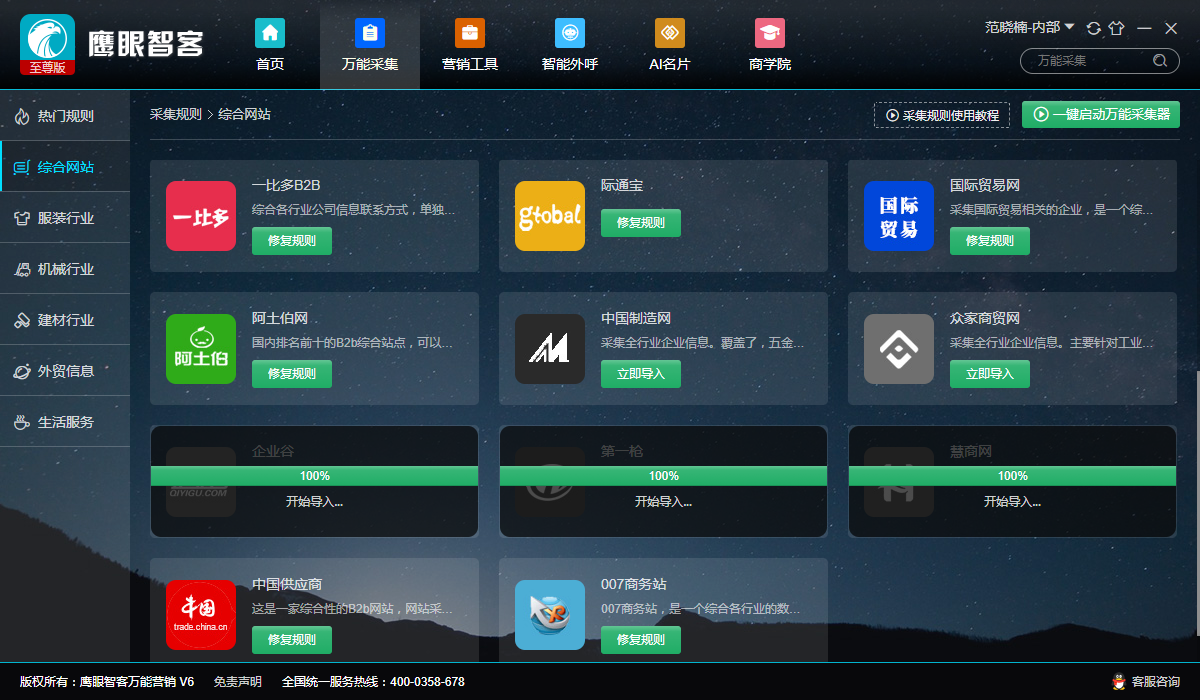This screenshot has width=1200, height=700.
Task: Click 采集规则 in the breadcrumb
Action: pyautogui.click(x=176, y=115)
